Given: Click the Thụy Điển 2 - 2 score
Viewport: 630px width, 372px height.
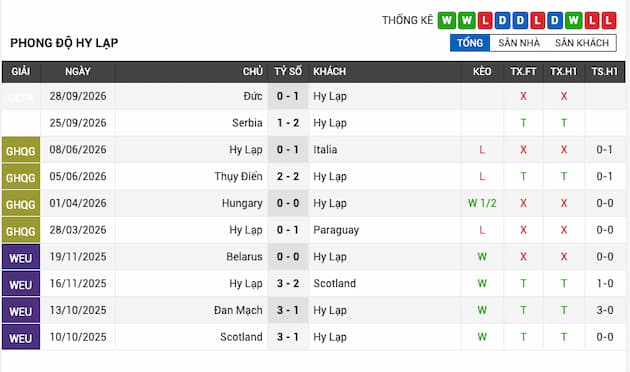Looking at the screenshot, I should click(x=288, y=176).
